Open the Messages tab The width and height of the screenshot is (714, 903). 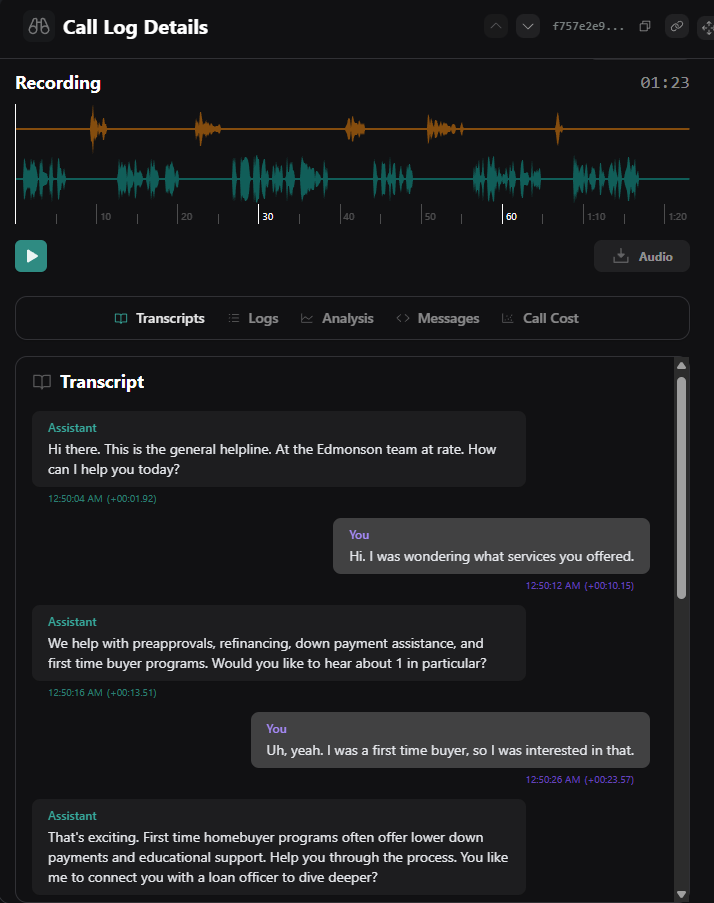click(x=437, y=318)
